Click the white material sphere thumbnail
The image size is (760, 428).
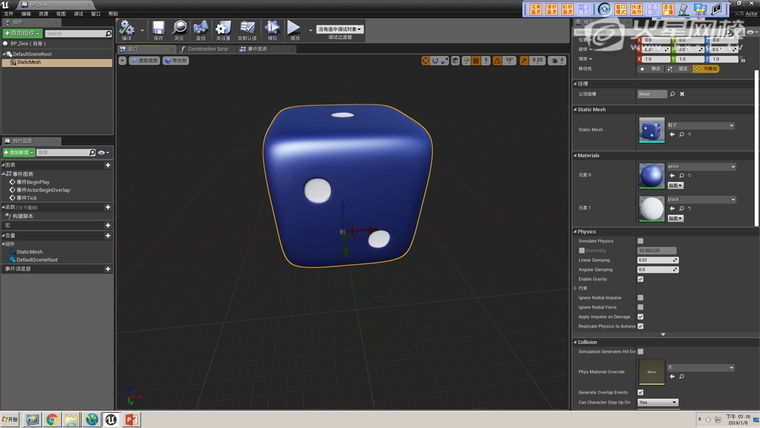pos(651,208)
